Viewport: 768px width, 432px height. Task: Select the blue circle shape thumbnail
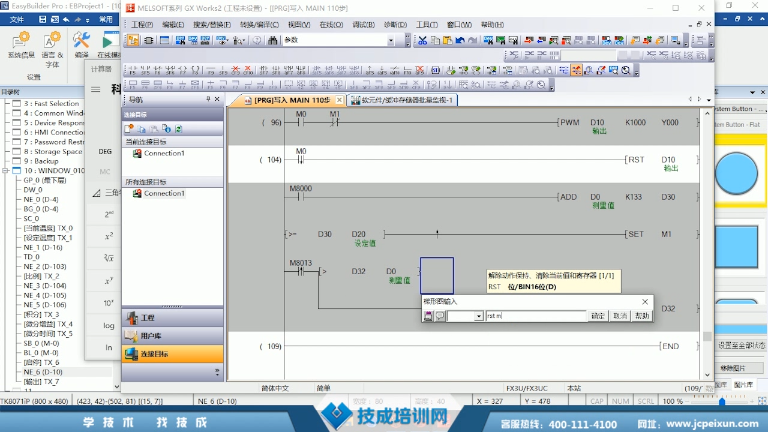[x=736, y=173]
